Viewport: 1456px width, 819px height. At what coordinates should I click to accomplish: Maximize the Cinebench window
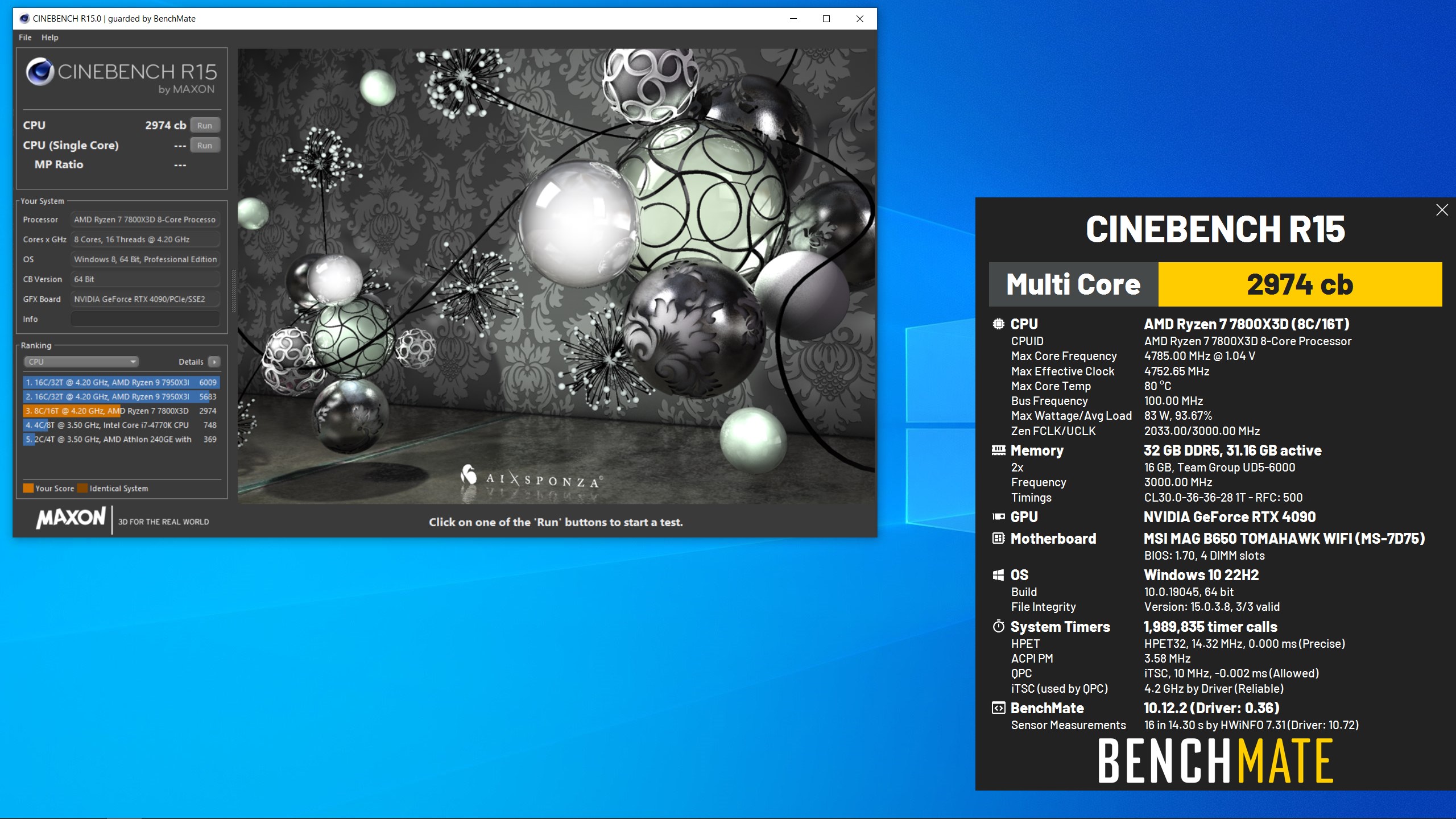tap(826, 19)
